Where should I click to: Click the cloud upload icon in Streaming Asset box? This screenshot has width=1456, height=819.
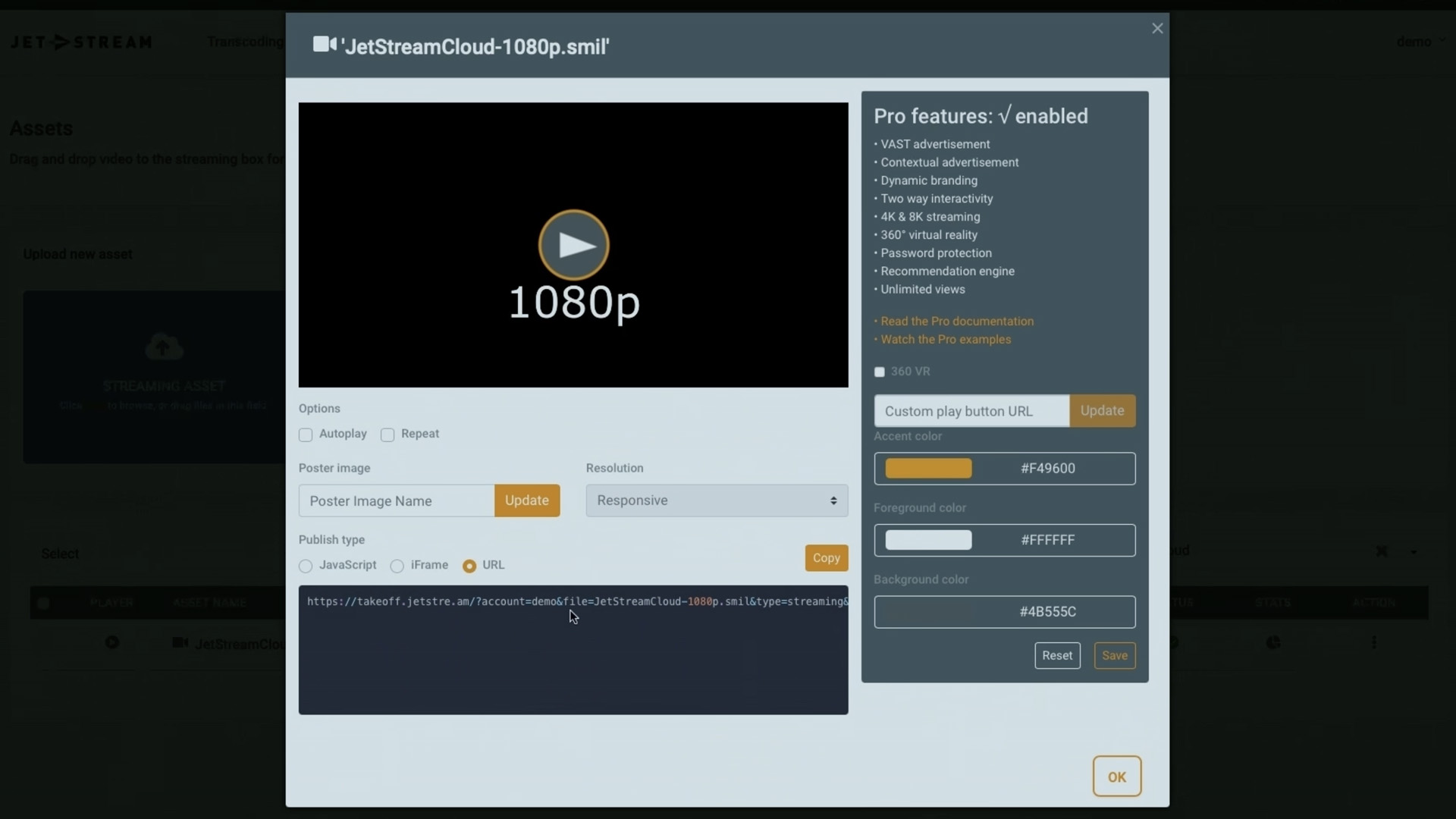[164, 347]
